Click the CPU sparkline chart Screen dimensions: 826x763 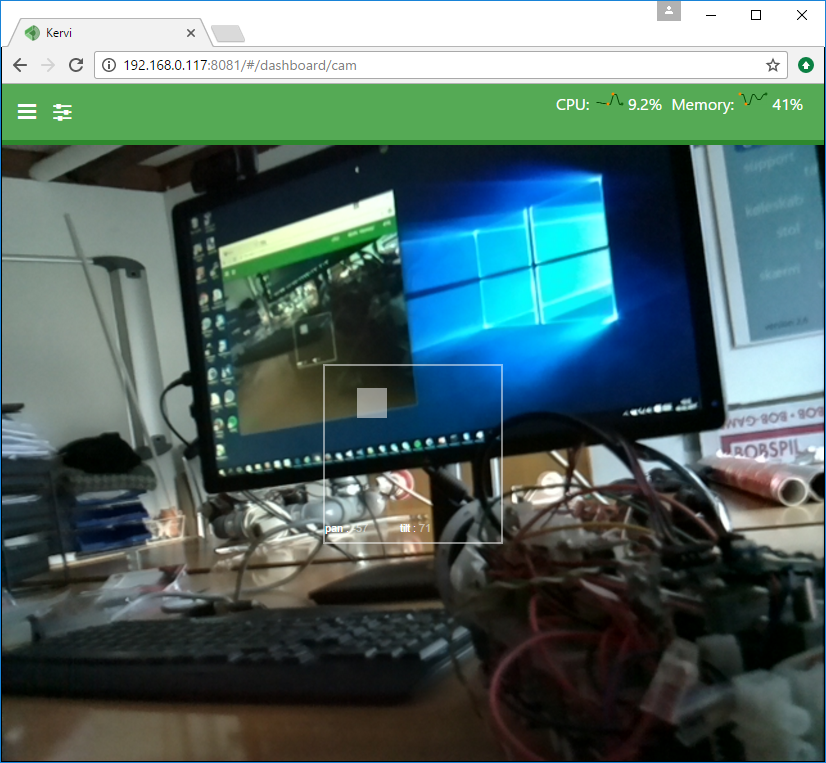coord(609,101)
